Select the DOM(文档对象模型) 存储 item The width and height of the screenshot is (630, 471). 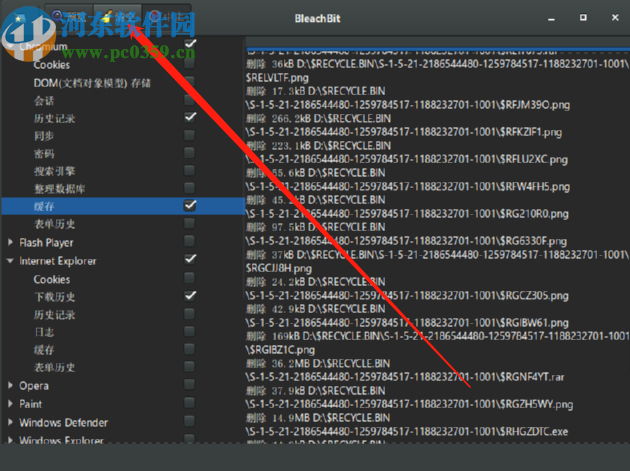point(92,83)
